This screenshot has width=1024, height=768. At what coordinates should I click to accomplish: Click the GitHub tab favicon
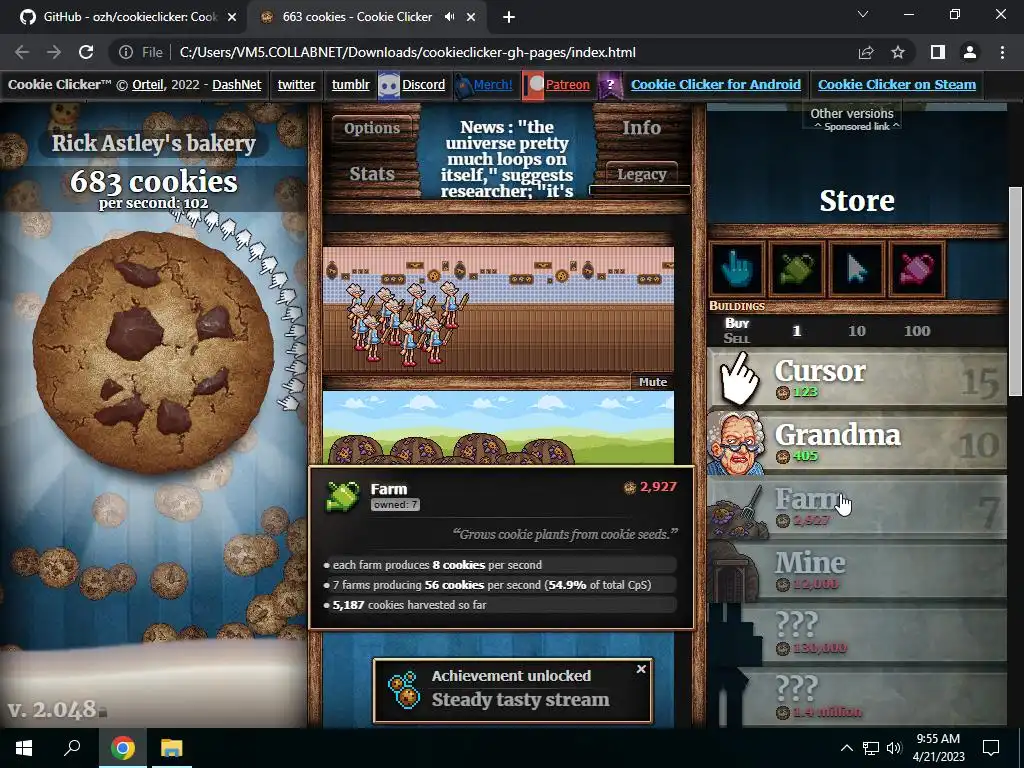pyautogui.click(x=27, y=17)
